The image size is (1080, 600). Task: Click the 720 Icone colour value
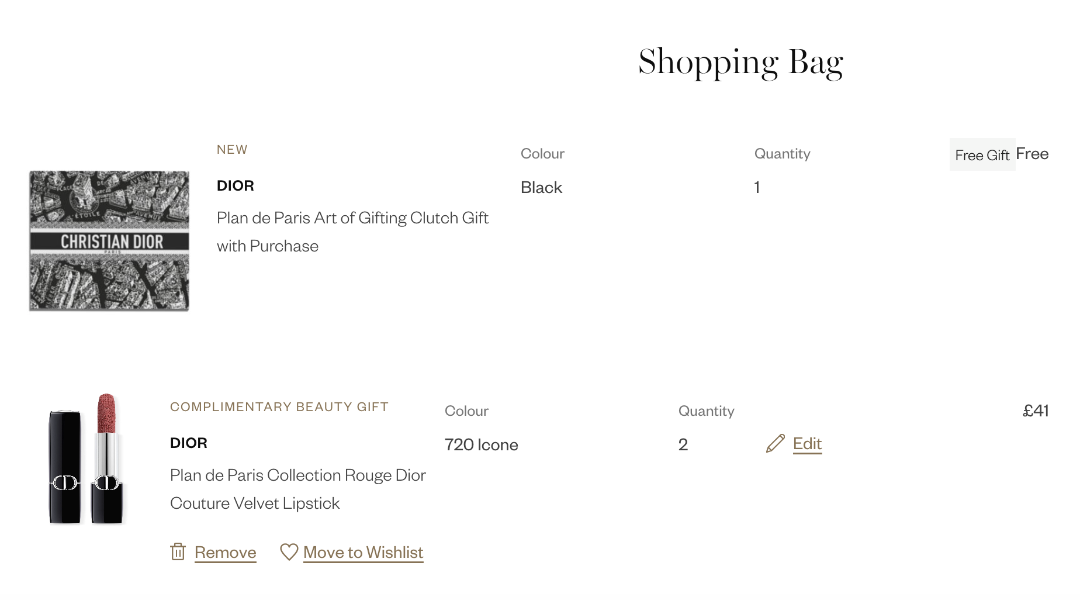tap(481, 445)
